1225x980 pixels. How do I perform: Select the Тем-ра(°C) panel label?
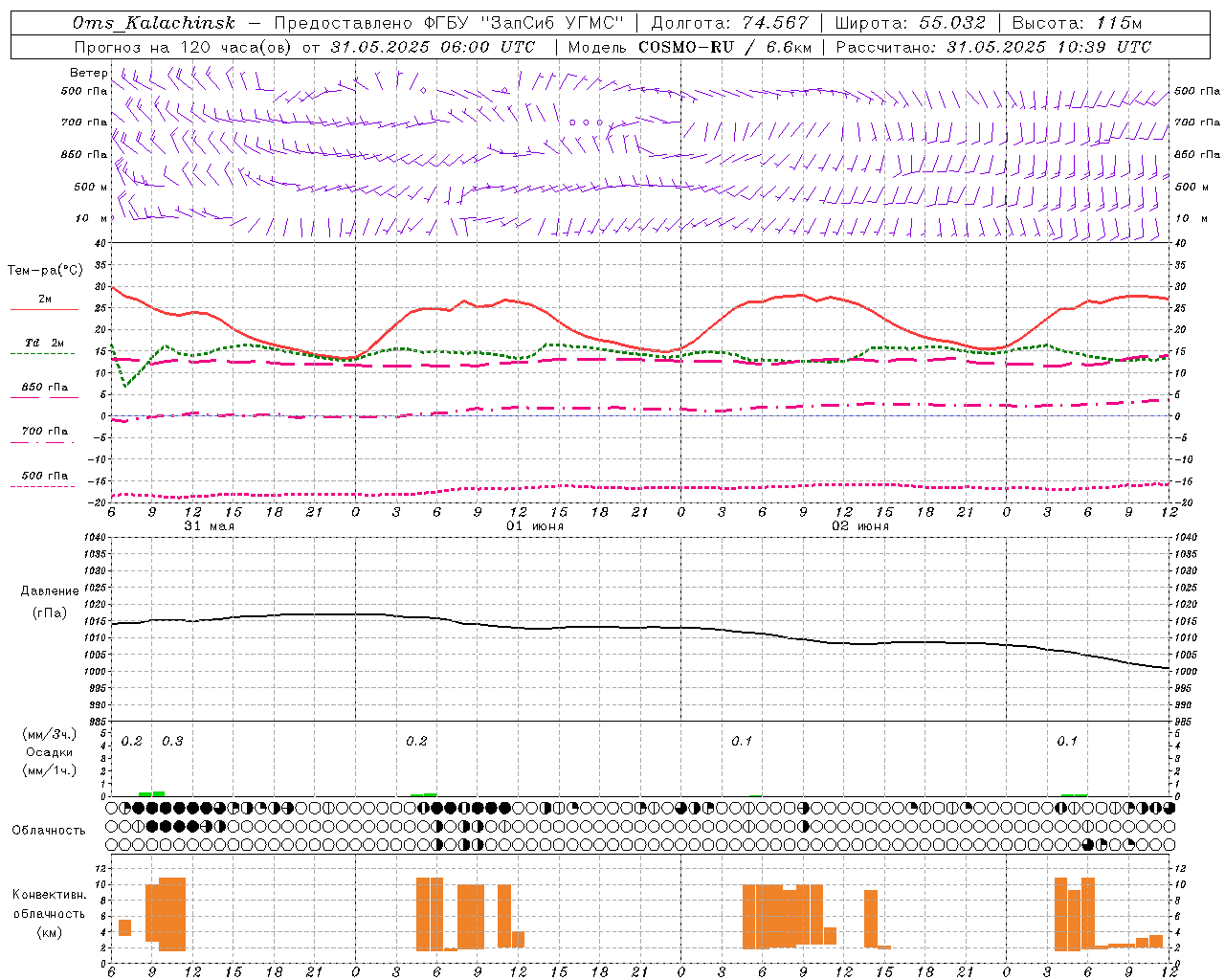pos(45,271)
